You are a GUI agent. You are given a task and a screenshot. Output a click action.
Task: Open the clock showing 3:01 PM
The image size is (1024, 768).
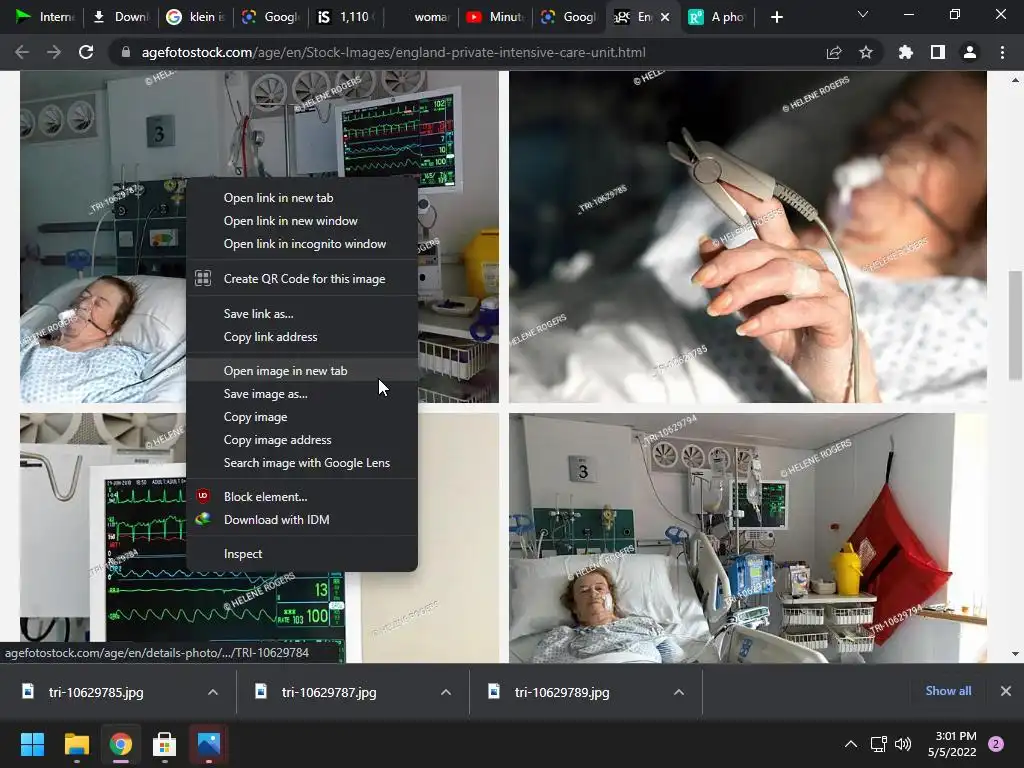pos(952,744)
